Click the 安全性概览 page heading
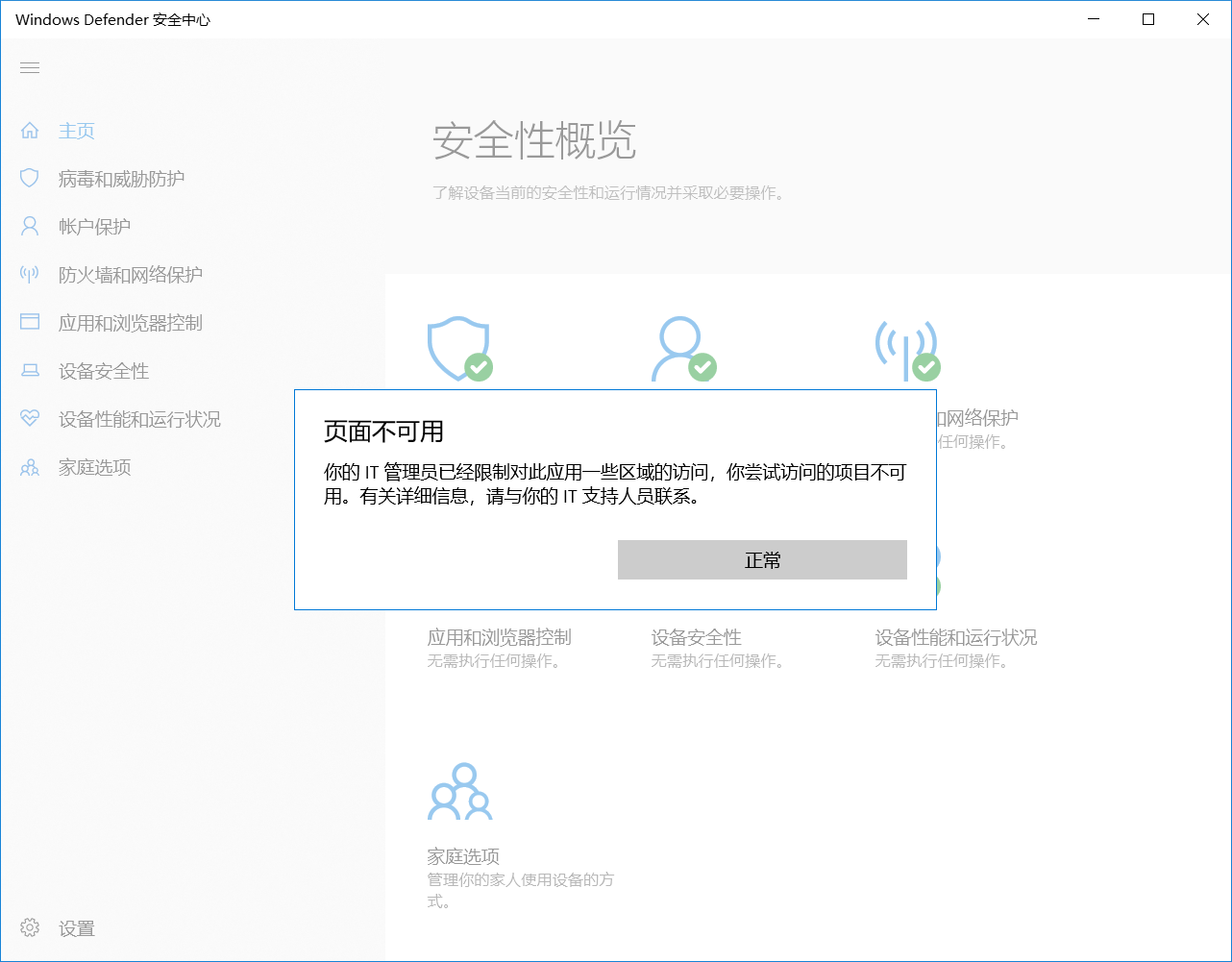1232x962 pixels. point(534,141)
